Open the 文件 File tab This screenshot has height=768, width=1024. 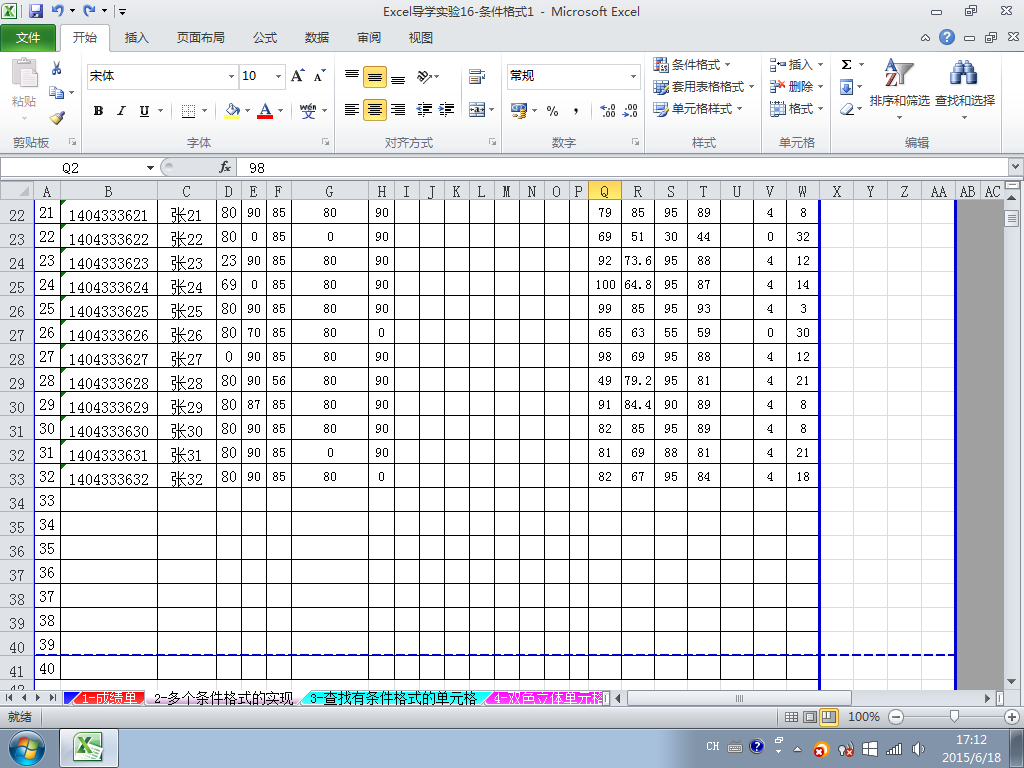[x=28, y=38]
